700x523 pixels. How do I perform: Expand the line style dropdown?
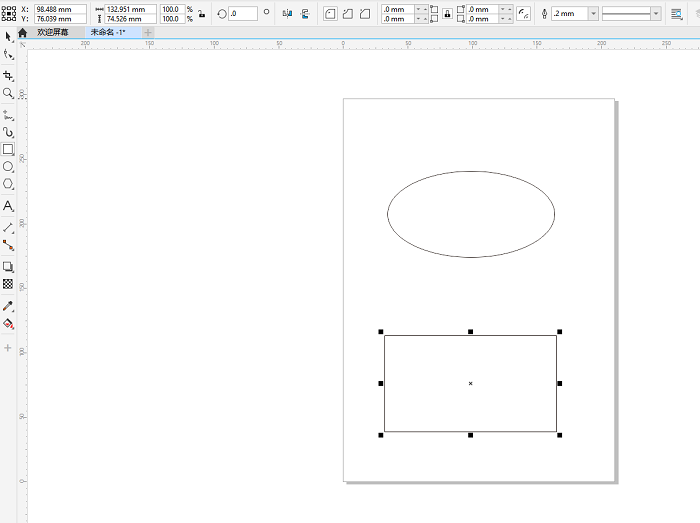point(656,14)
